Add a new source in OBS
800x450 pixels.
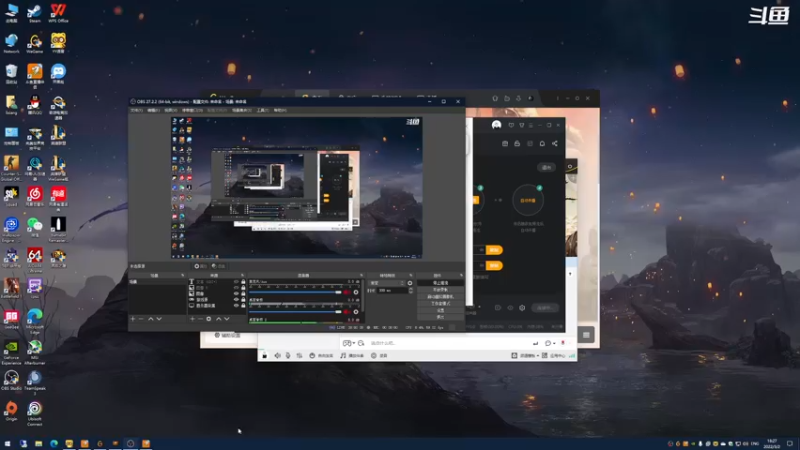click(192, 318)
